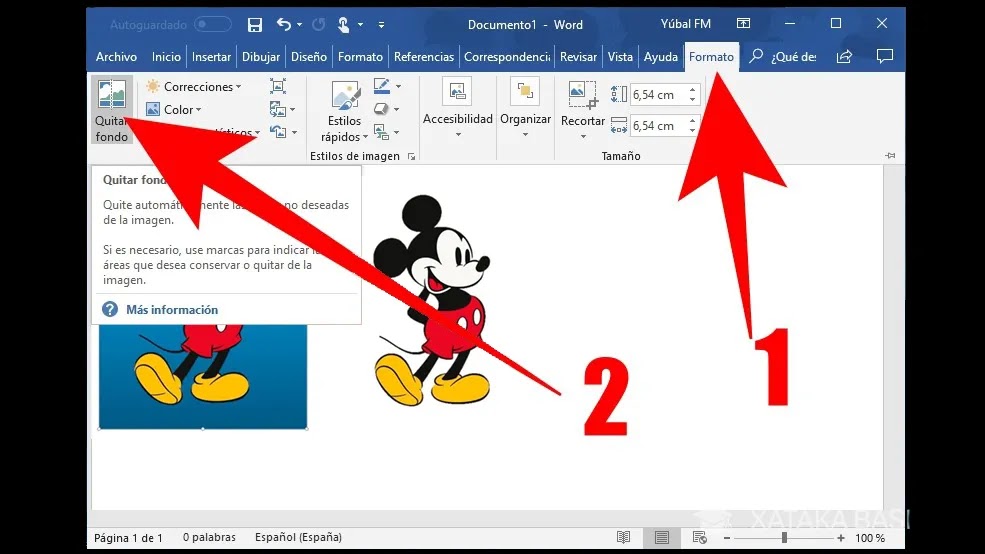Expand the Color dropdown

pyautogui.click(x=174, y=109)
